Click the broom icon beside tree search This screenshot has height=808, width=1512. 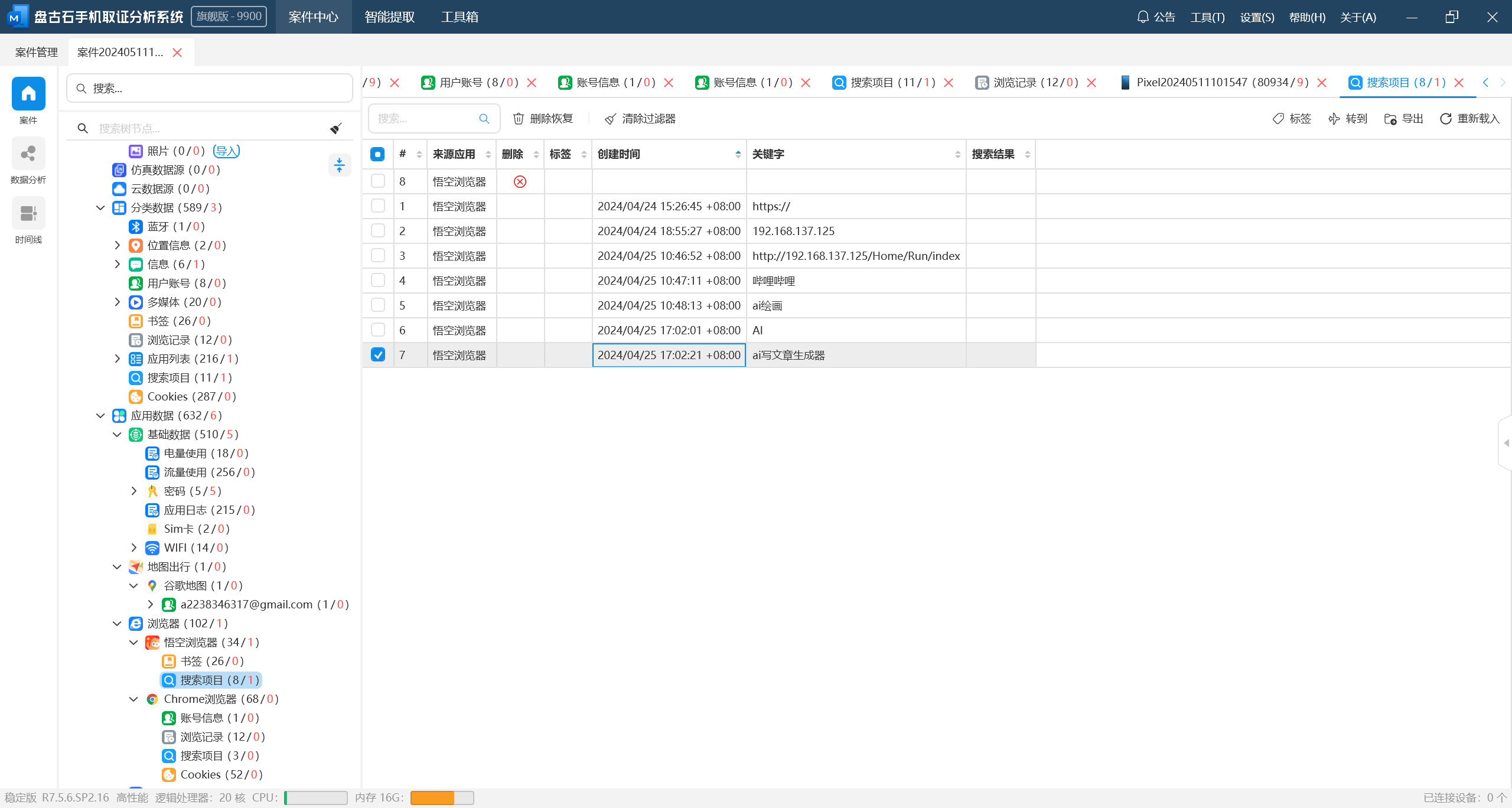click(x=336, y=128)
